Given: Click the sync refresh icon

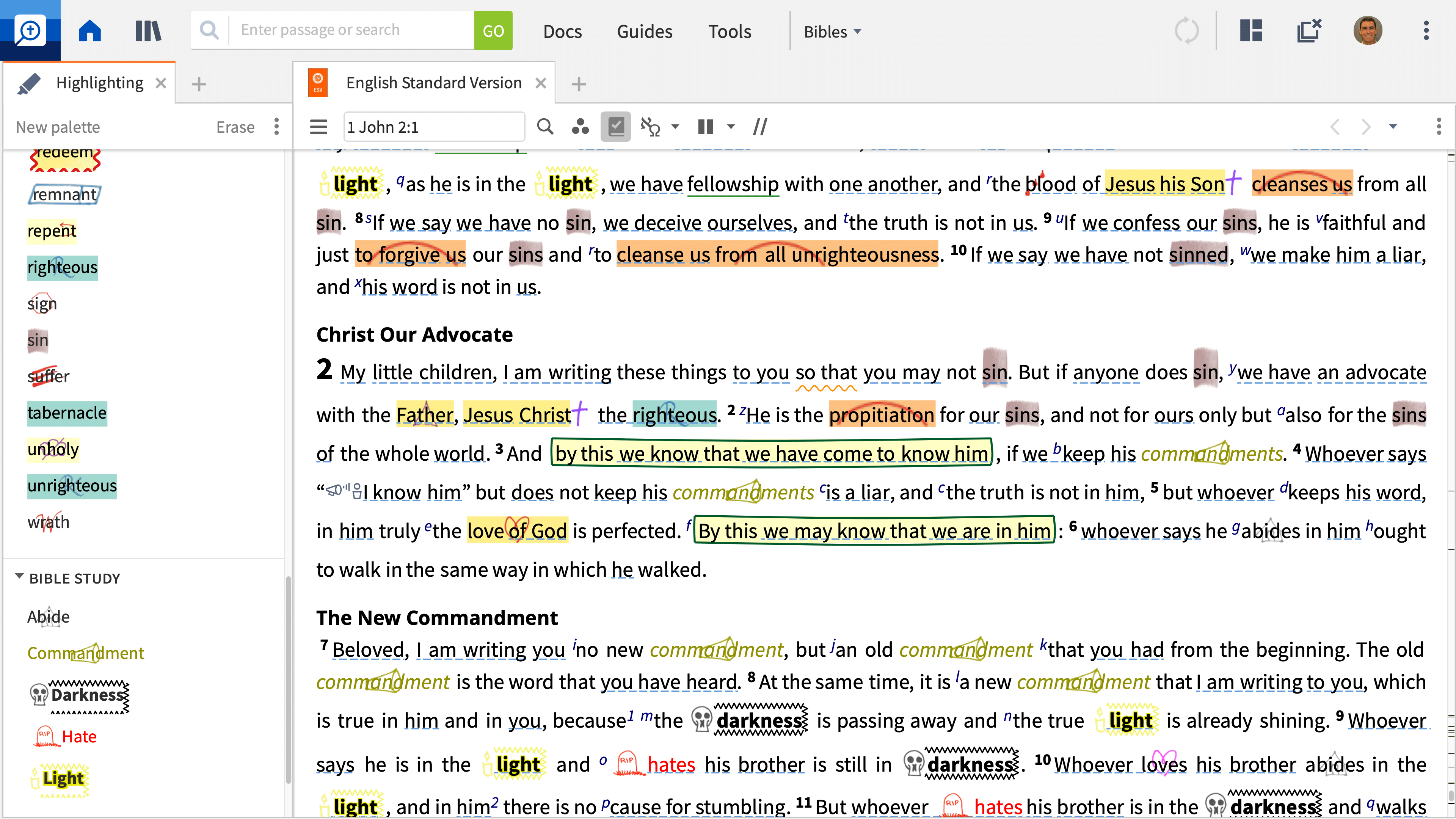Looking at the screenshot, I should tap(1186, 30).
